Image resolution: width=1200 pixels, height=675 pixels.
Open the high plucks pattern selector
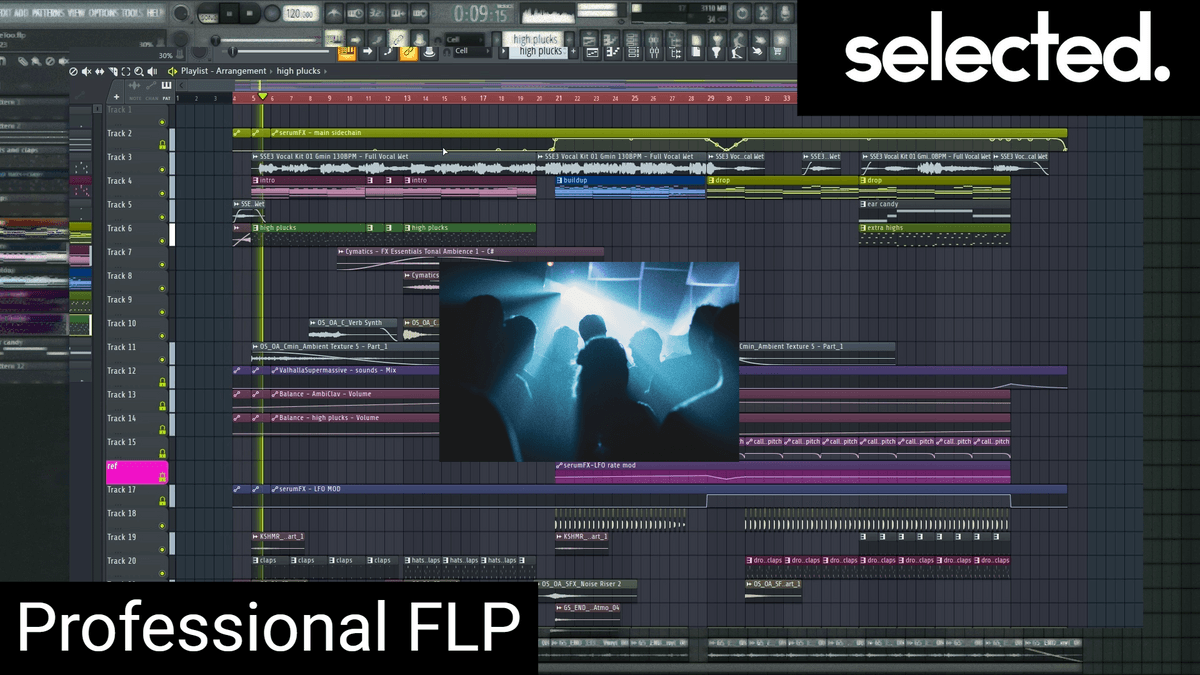(538, 51)
